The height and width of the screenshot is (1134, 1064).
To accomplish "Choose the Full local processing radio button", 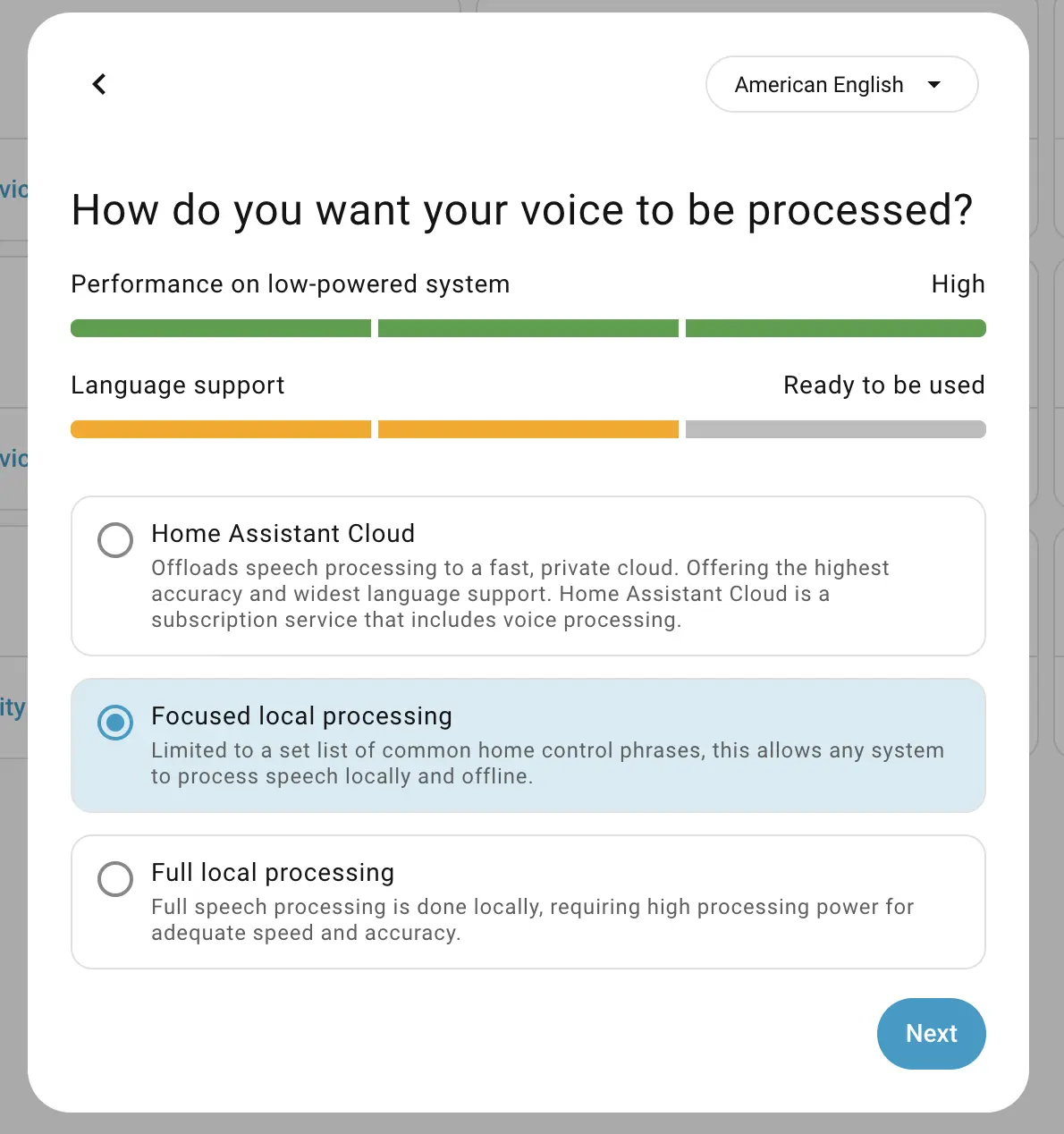I will 115,879.
